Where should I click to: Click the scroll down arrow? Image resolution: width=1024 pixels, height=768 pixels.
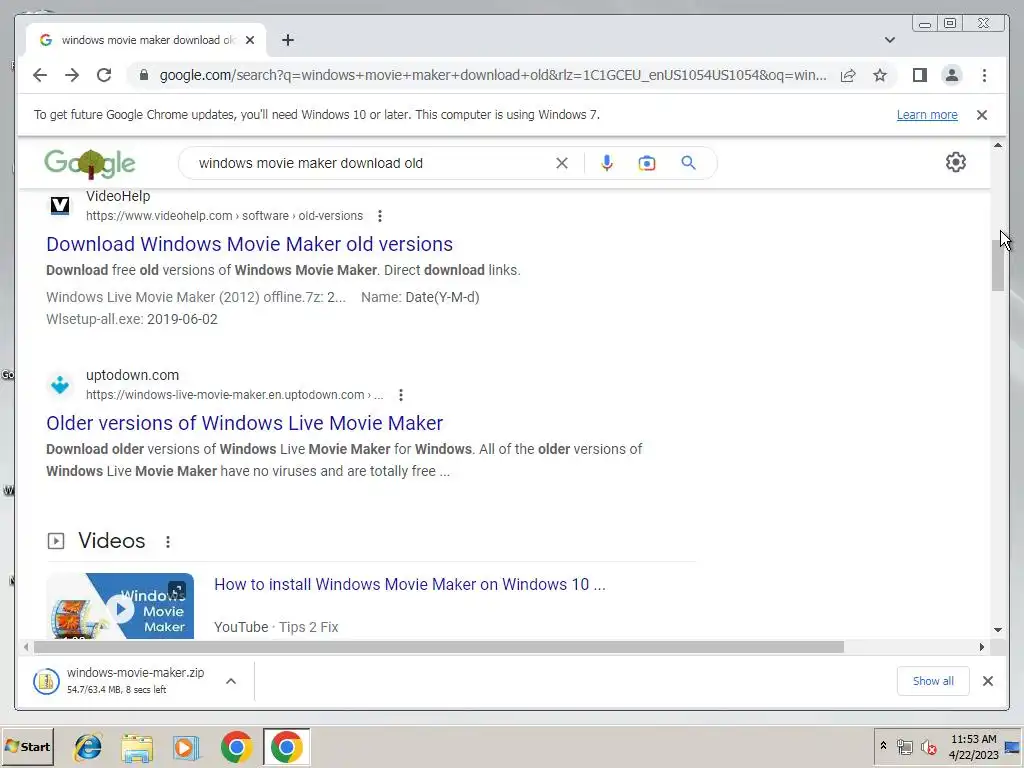click(998, 630)
